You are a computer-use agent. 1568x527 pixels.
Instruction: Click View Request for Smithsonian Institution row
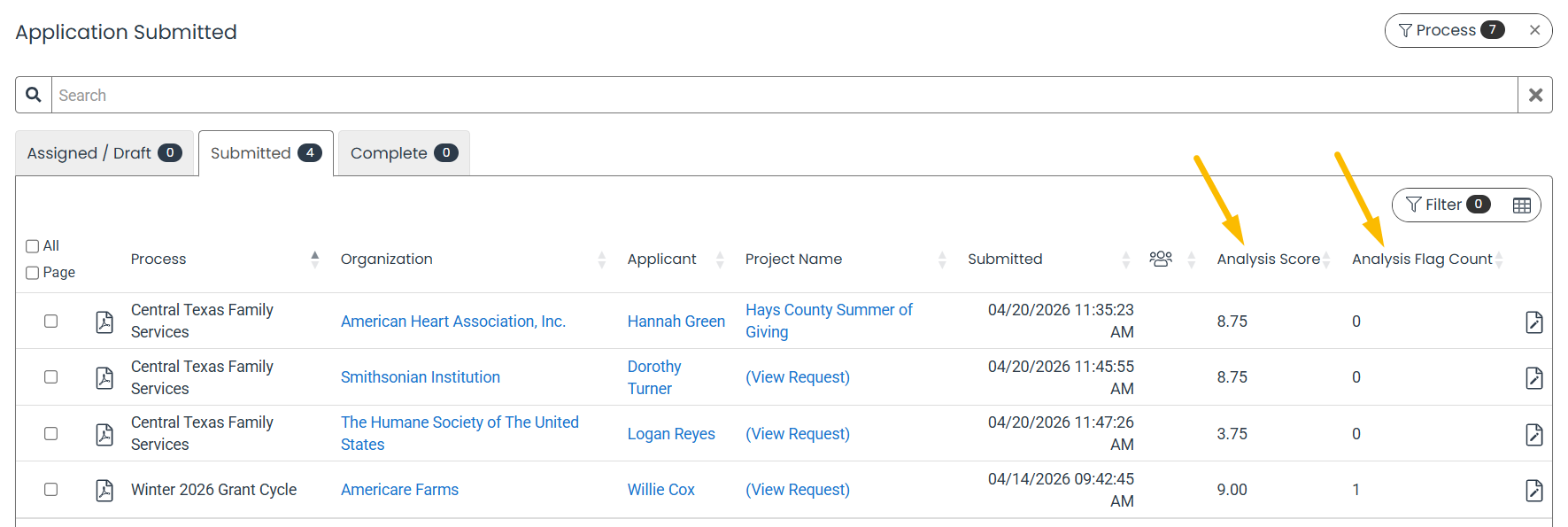point(798,377)
